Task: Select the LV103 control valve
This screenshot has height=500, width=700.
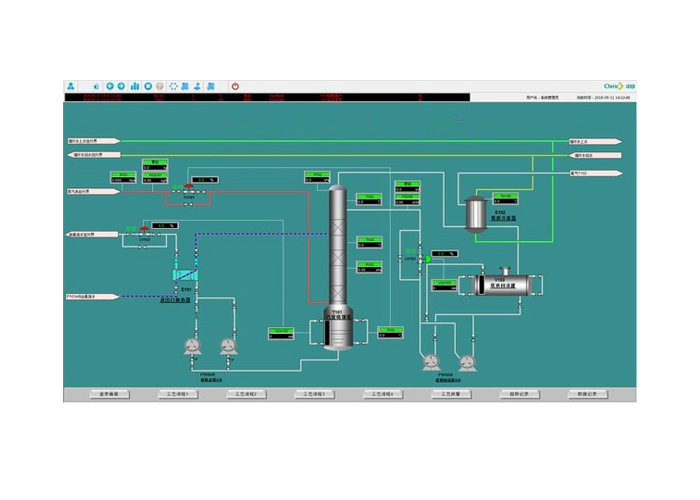Action: point(425,258)
